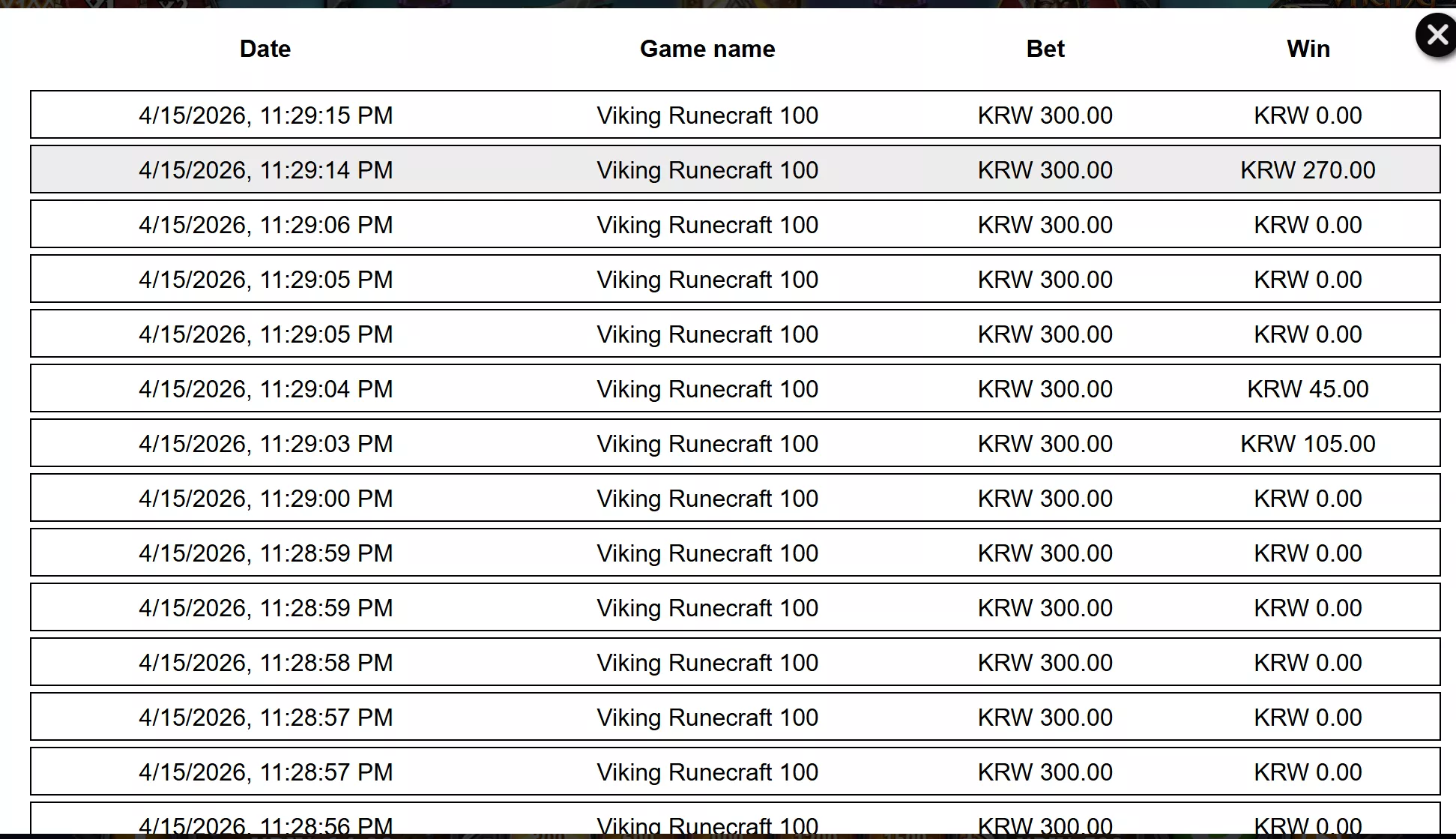
Task: Click the Bet column header
Action: (1045, 49)
